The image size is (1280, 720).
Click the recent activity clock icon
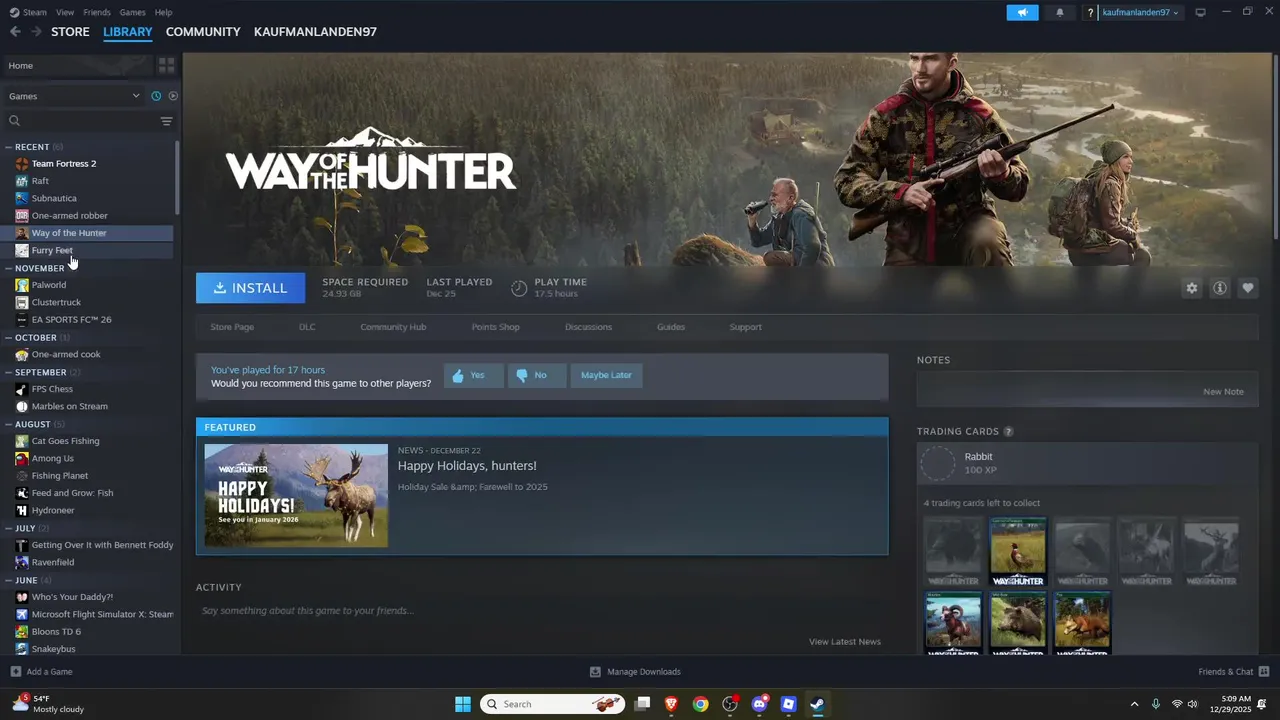(x=156, y=96)
